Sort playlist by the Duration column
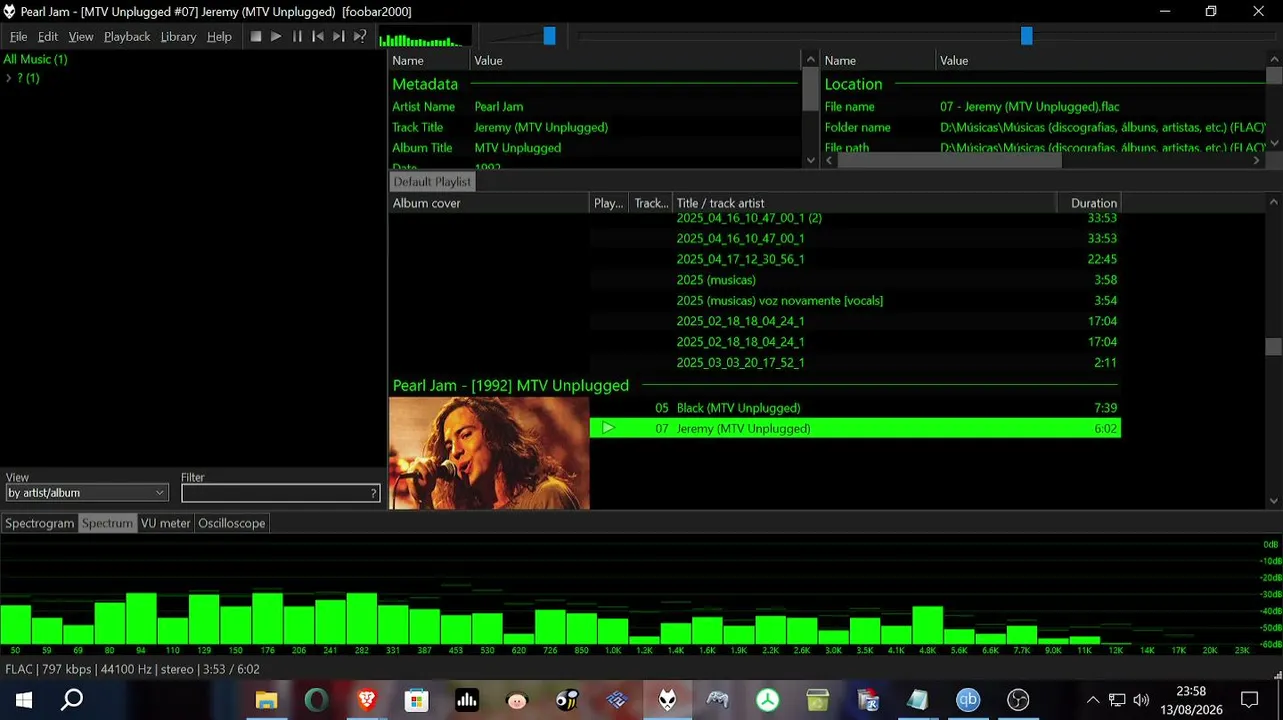The height and width of the screenshot is (720, 1283). coord(1089,203)
